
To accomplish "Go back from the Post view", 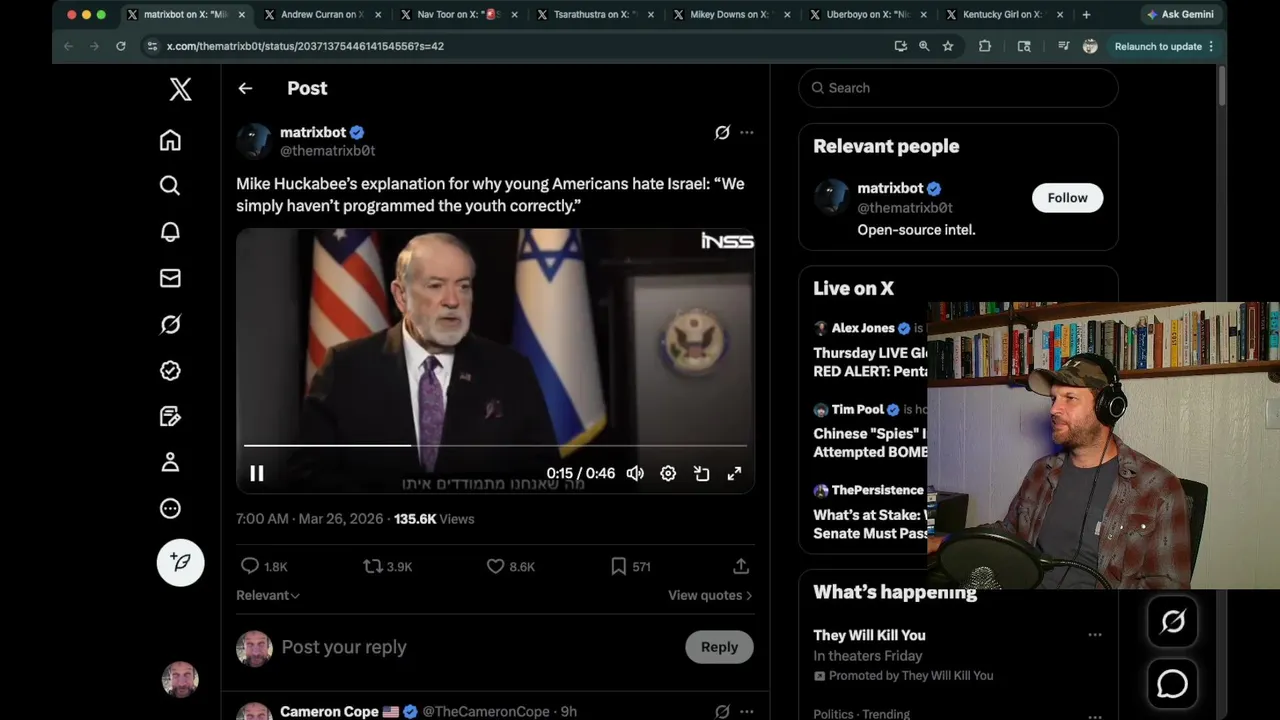I will pos(245,88).
